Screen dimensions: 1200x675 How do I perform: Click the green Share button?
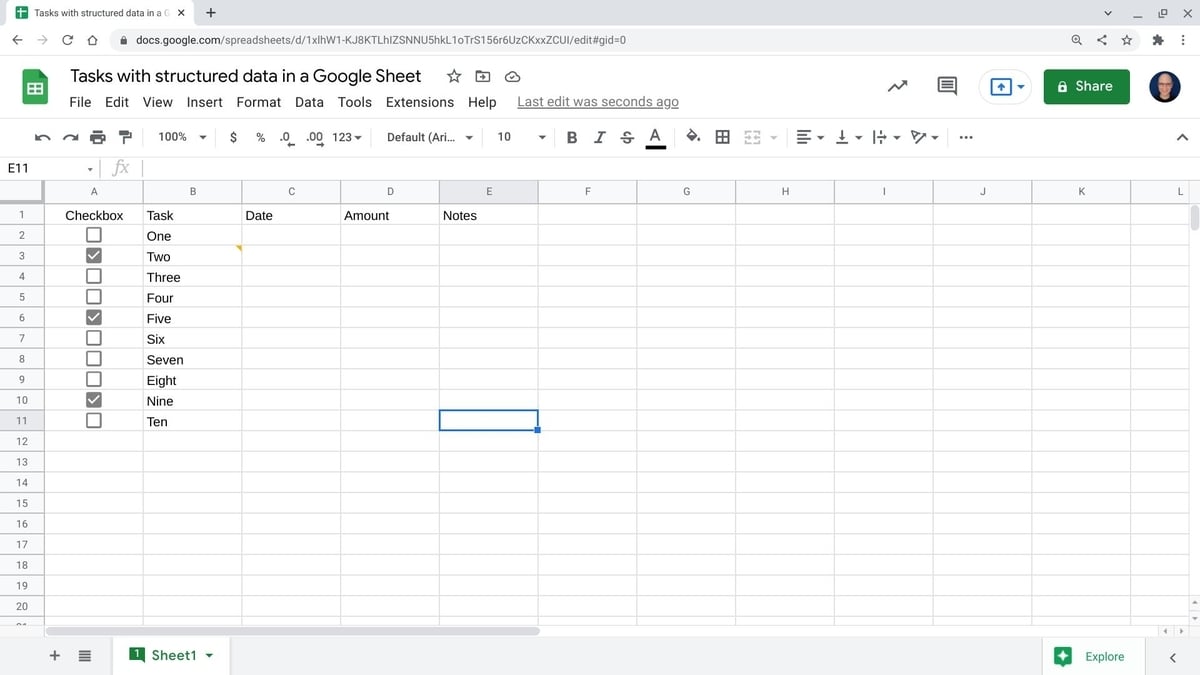tap(1086, 86)
